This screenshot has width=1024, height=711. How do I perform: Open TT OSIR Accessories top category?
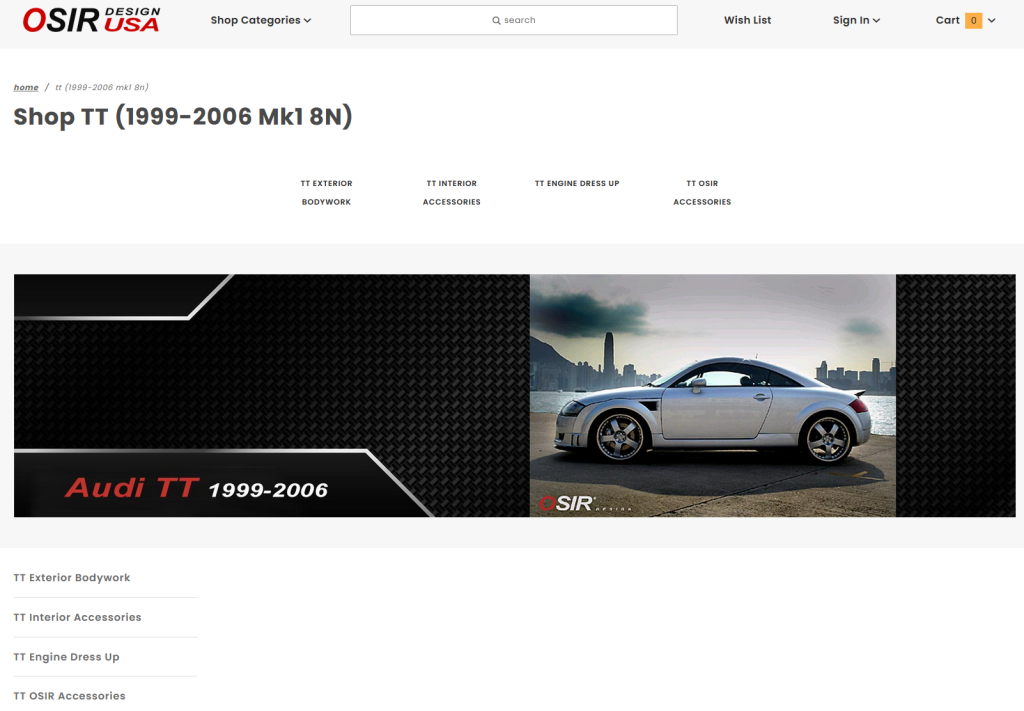point(702,192)
